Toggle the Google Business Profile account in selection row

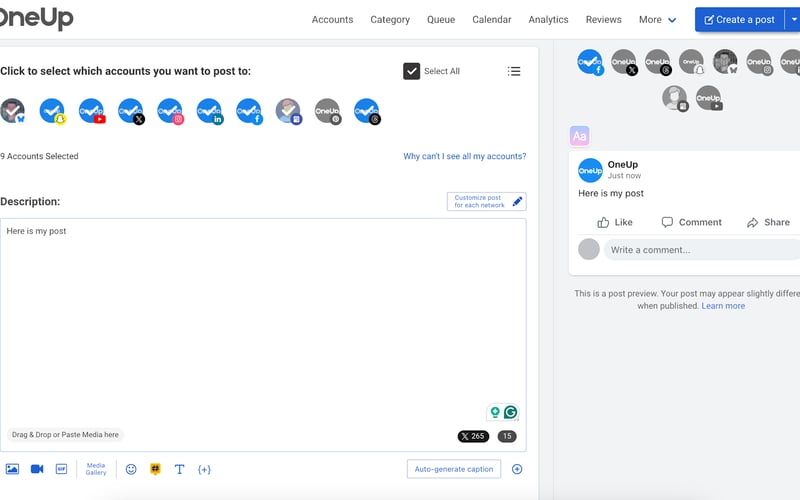(288, 111)
